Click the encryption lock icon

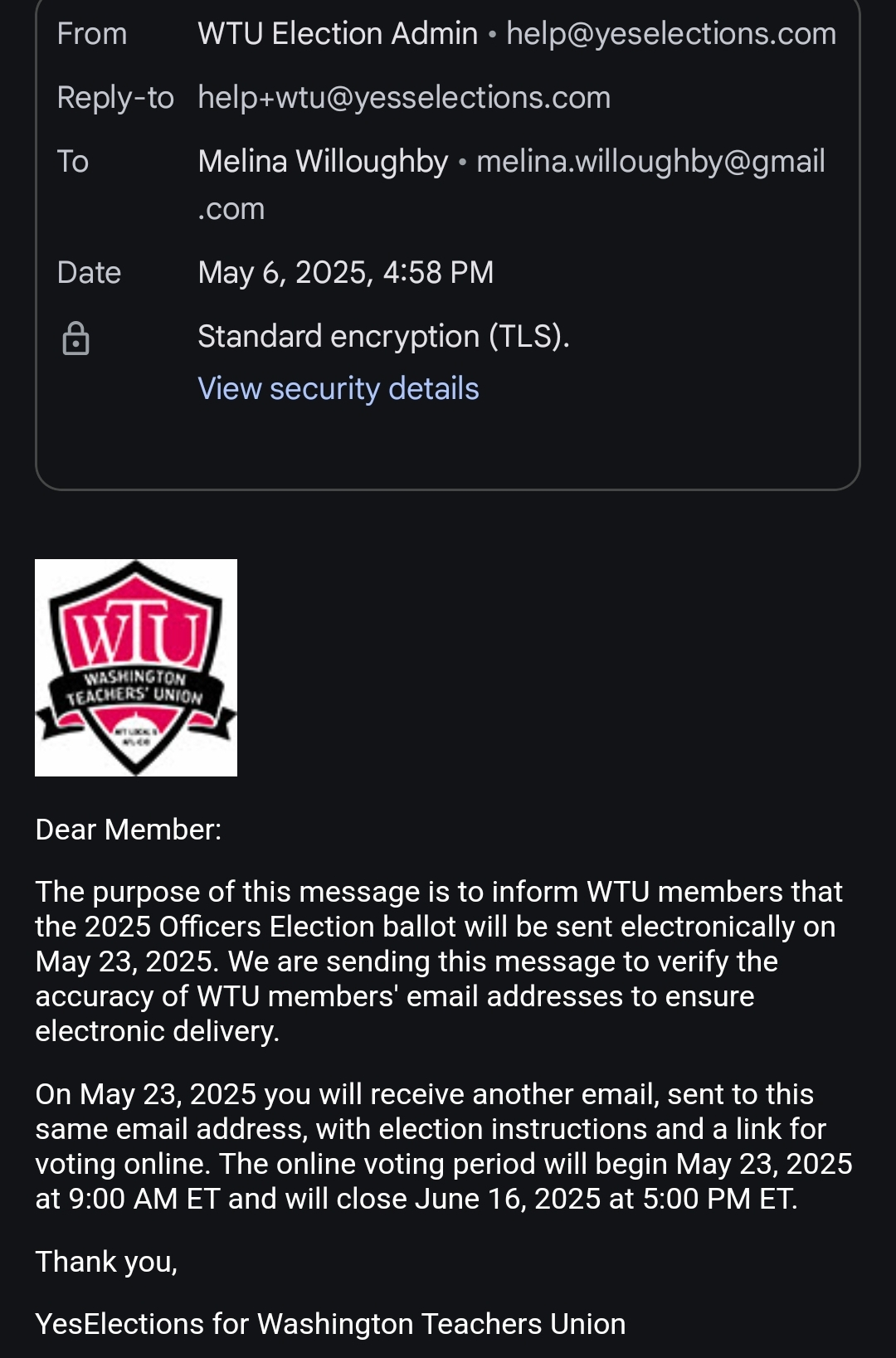coord(75,338)
